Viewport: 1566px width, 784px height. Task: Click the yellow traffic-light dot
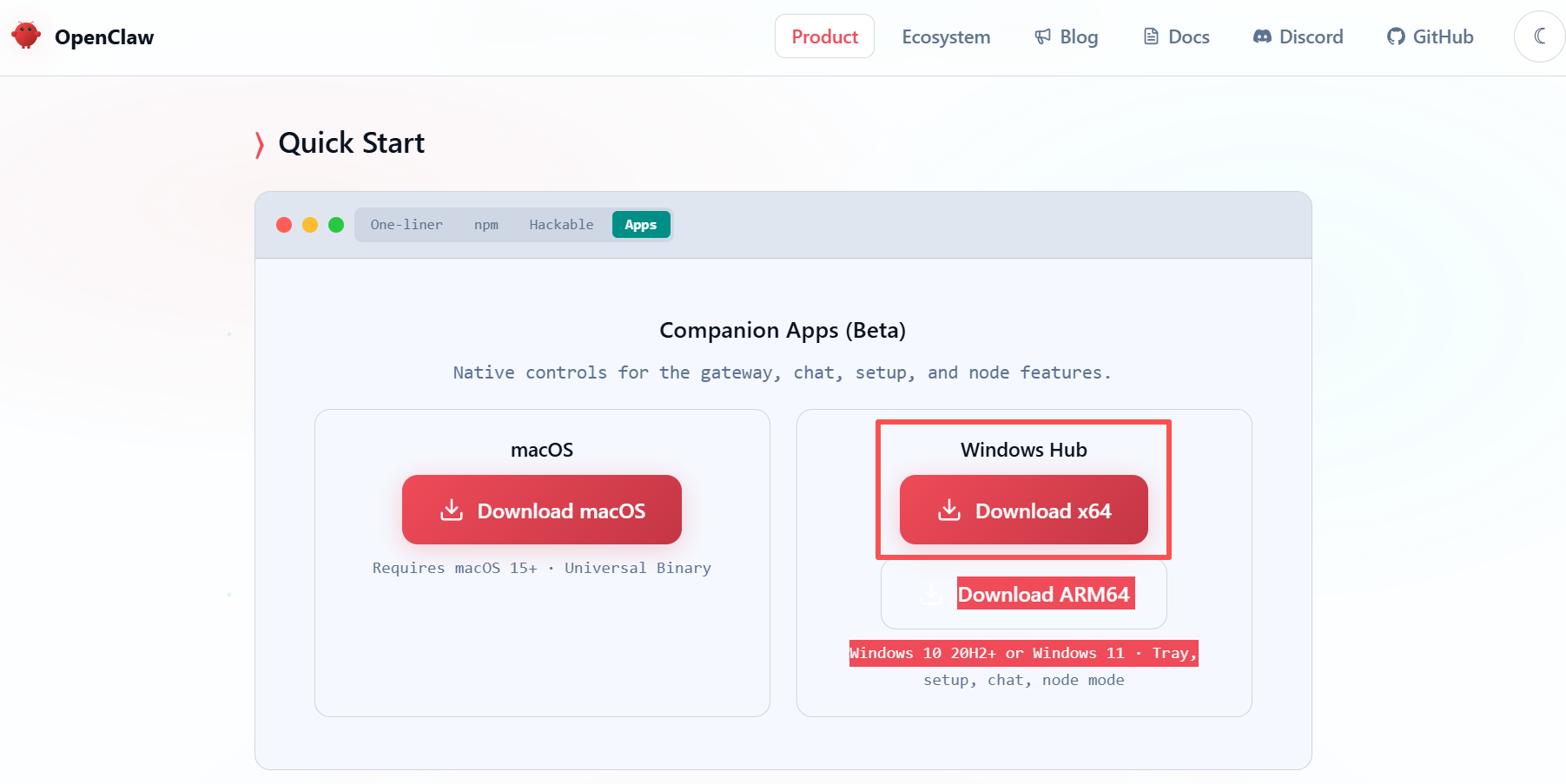coord(310,225)
